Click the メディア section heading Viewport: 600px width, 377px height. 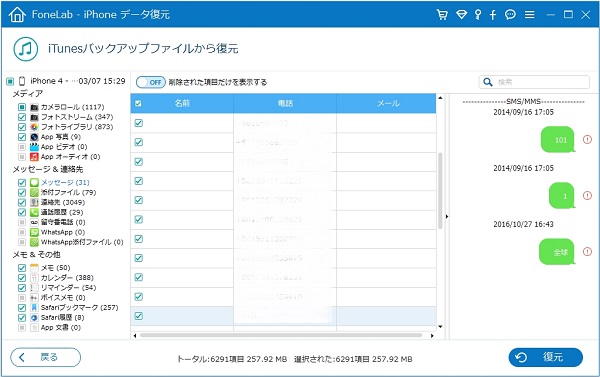click(x=28, y=94)
